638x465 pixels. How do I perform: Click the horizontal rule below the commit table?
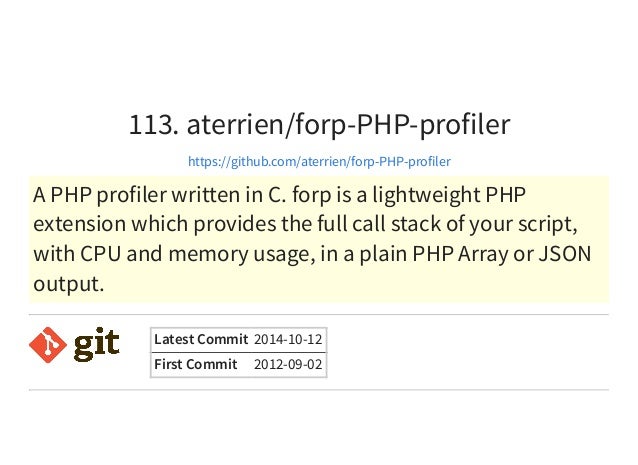click(x=319, y=390)
